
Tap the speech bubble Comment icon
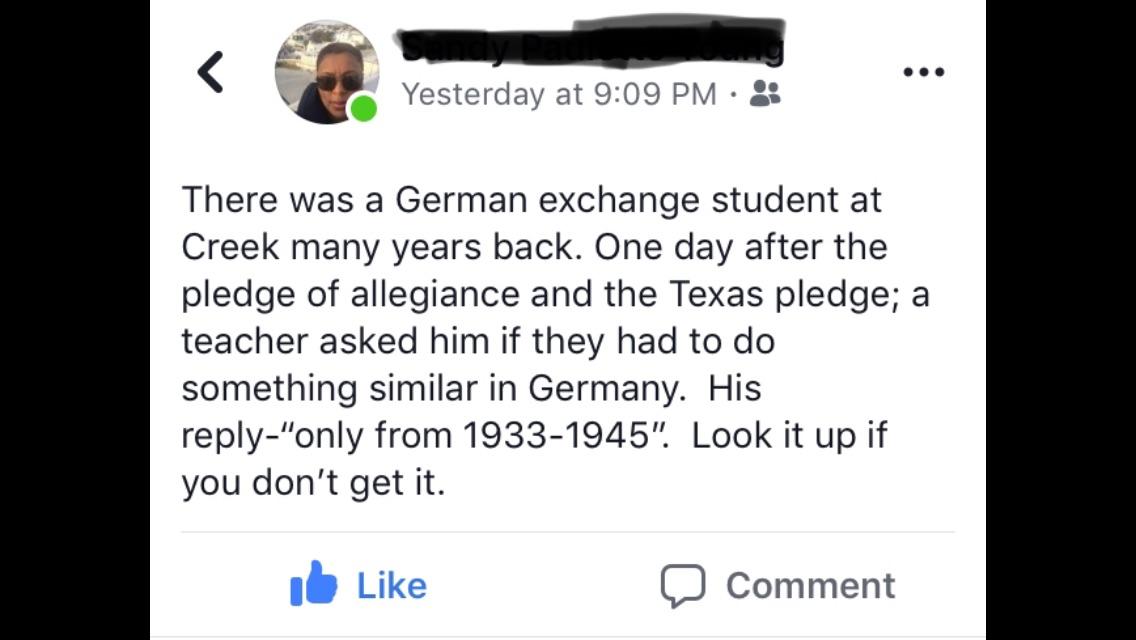[682, 586]
